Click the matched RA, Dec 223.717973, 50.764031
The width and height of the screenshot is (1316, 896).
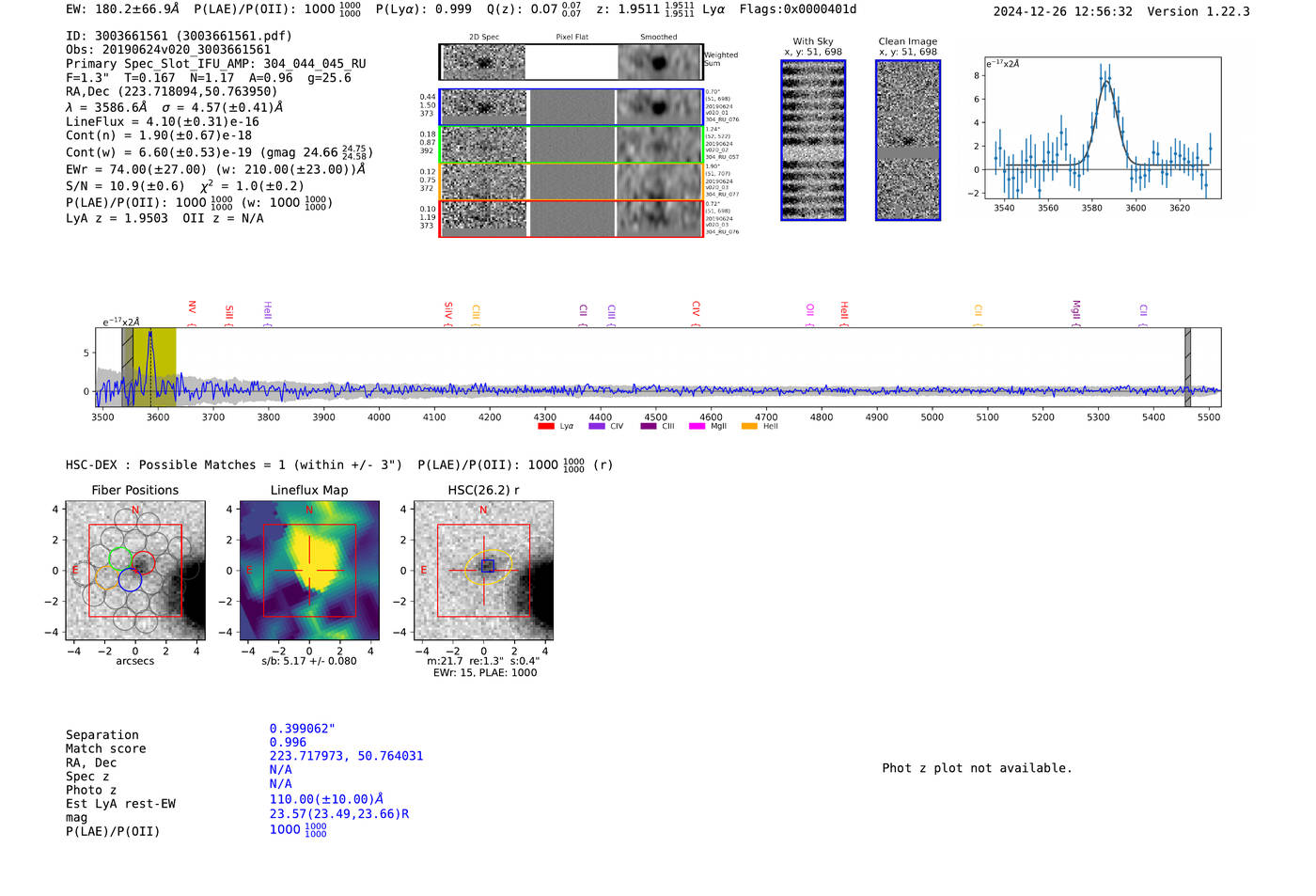coord(346,756)
